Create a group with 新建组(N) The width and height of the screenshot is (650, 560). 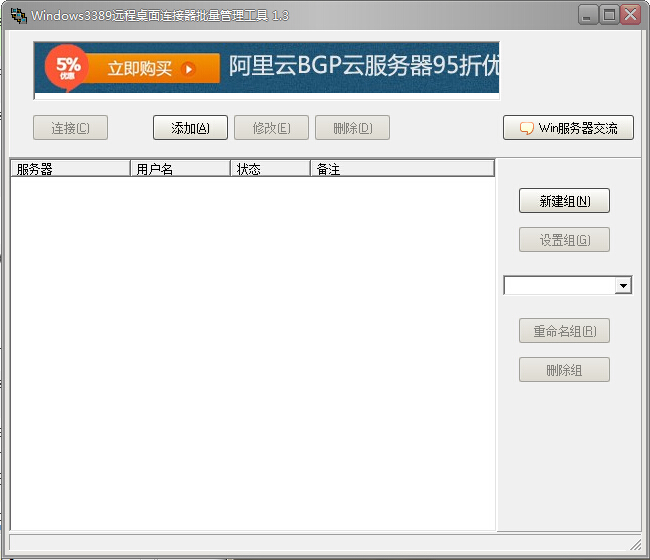point(564,201)
